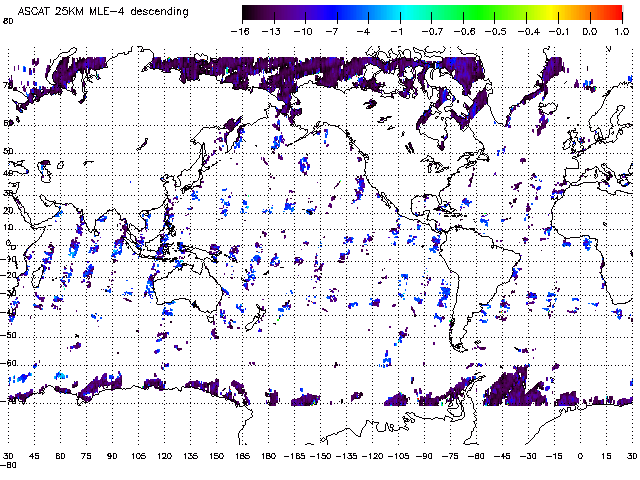Click longitude axis label -75
Image resolution: width=640 pixels, height=480 pixels.
pos(451,456)
